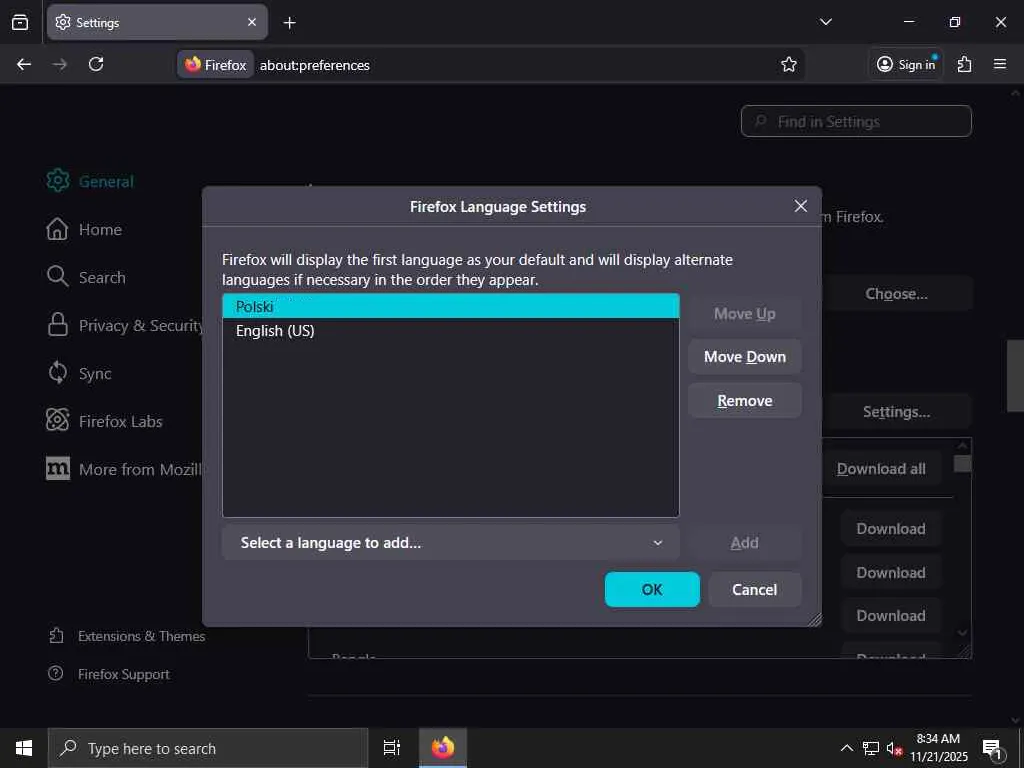Screen dimensions: 1024x768
Task: Open Privacy & Security settings
Action: [x=124, y=325]
